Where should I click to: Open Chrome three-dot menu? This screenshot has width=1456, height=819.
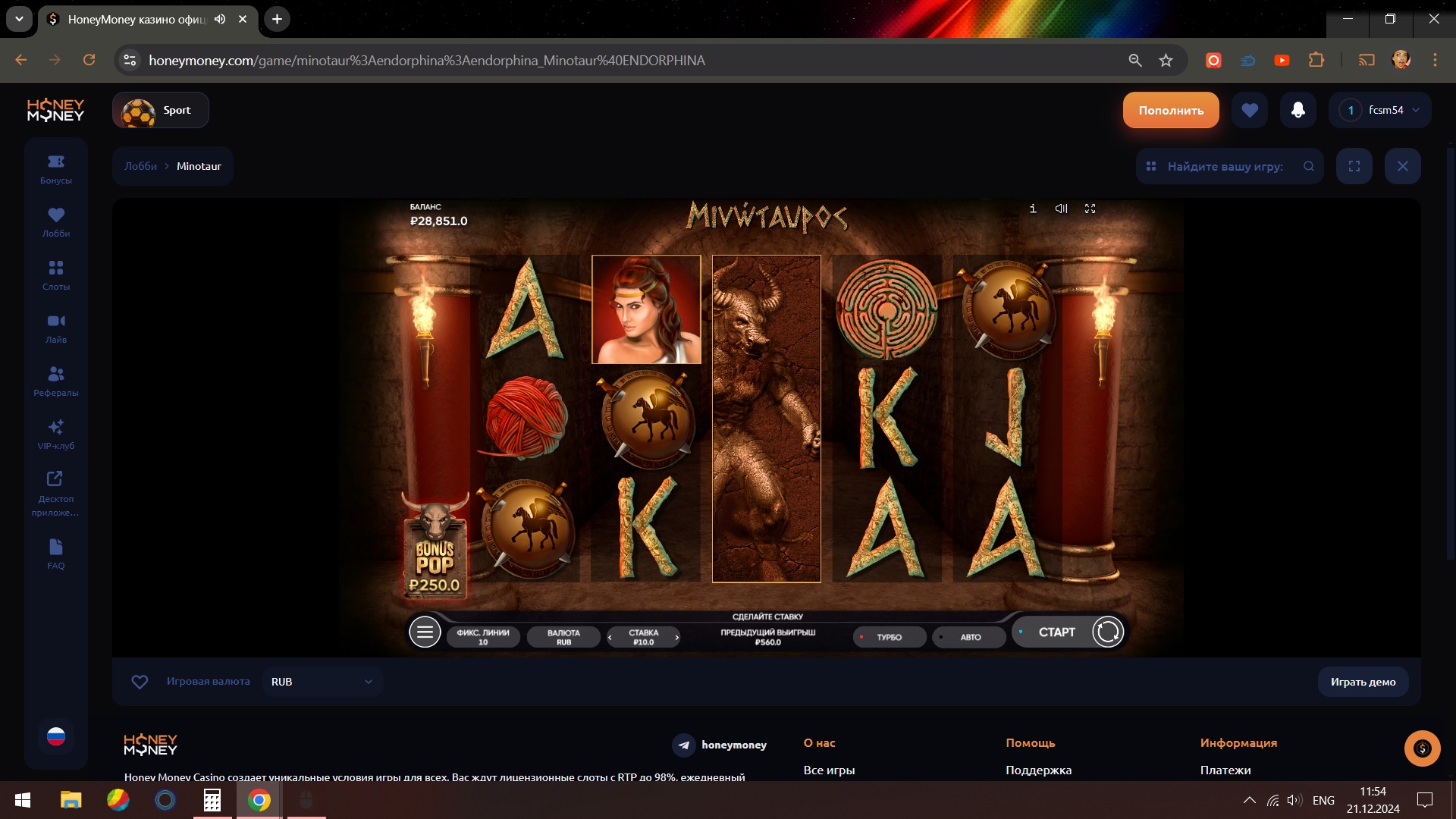coord(1435,60)
